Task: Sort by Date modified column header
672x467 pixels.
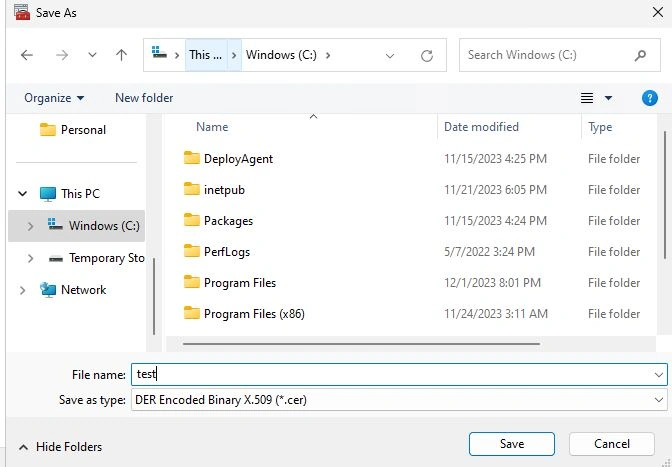Action: click(x=481, y=127)
